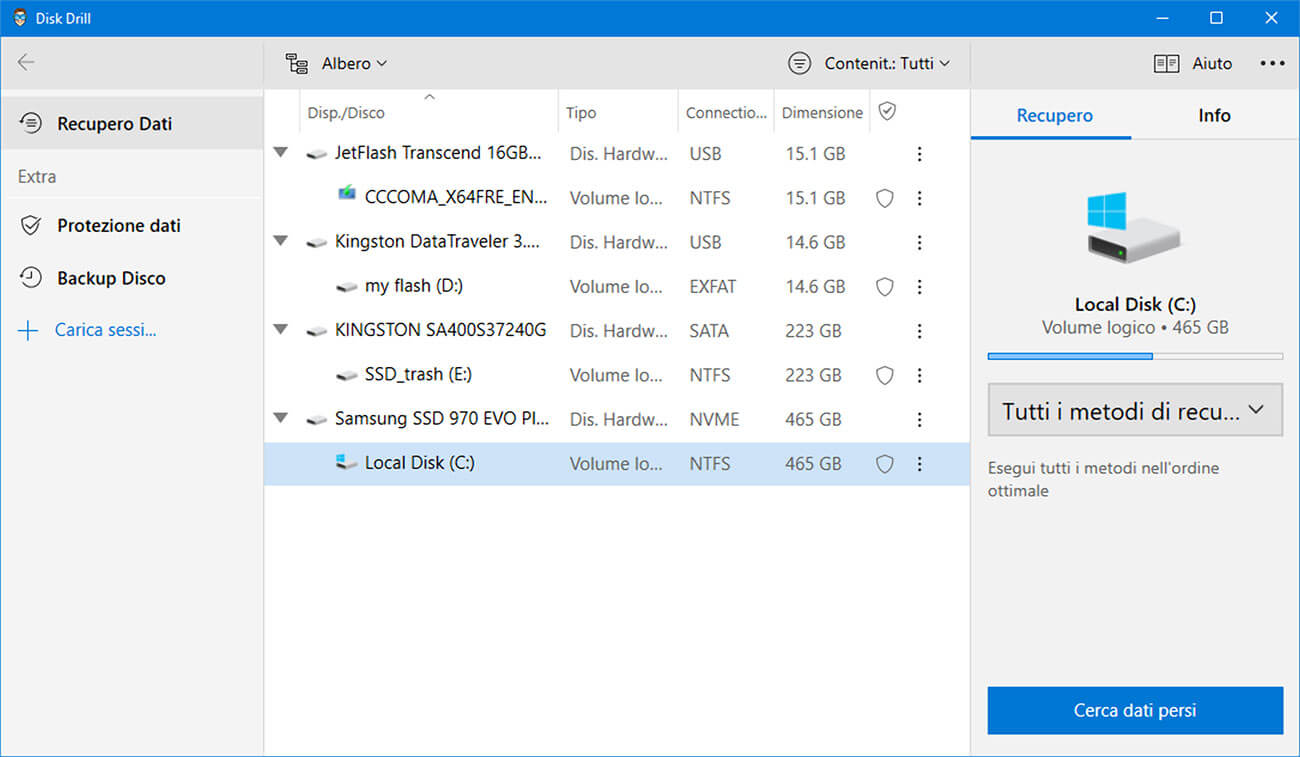Open the SSD_trash (E:) row options menu
The image size is (1300, 757).
tap(919, 375)
